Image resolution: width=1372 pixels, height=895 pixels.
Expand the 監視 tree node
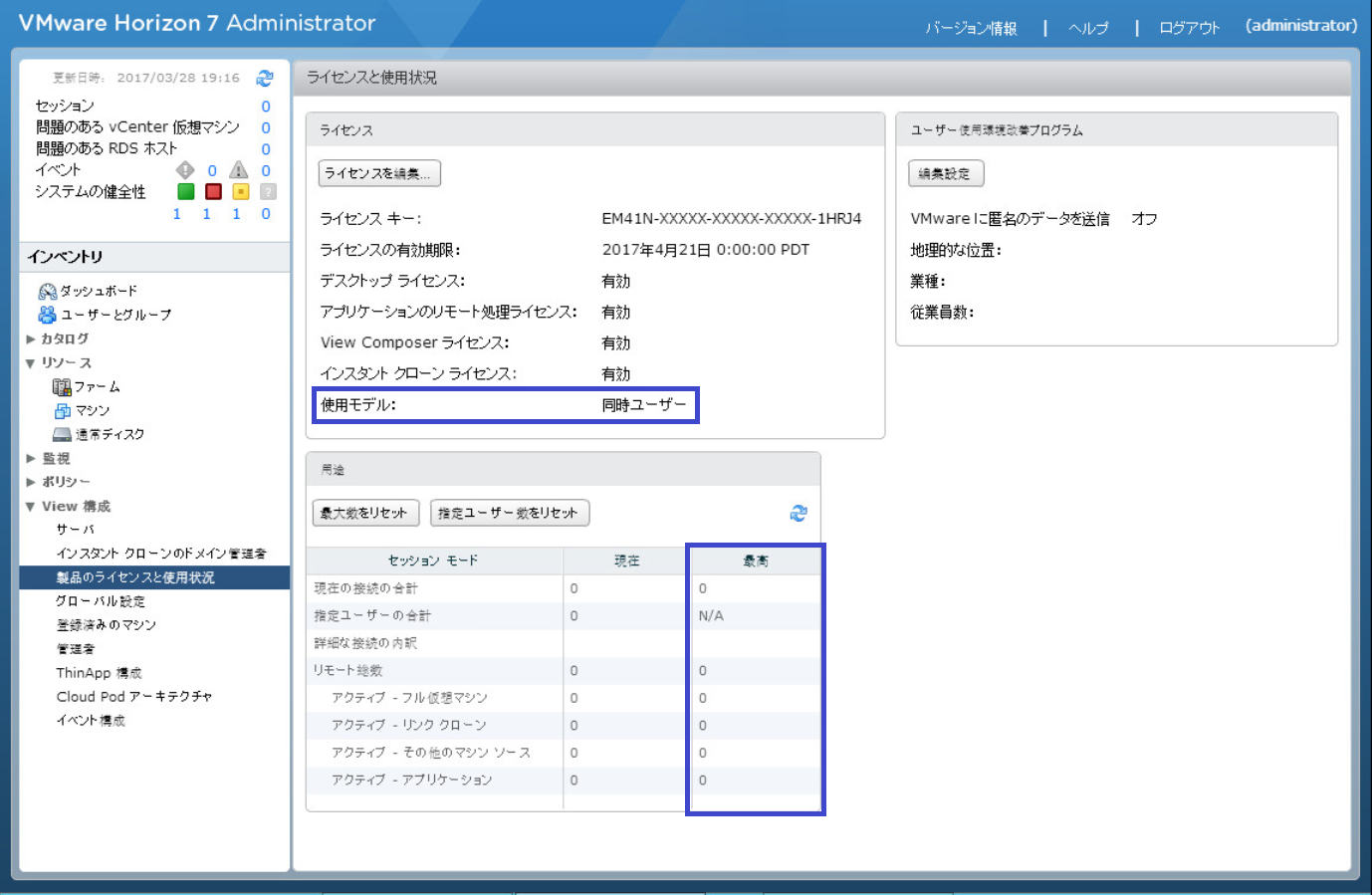(x=31, y=459)
